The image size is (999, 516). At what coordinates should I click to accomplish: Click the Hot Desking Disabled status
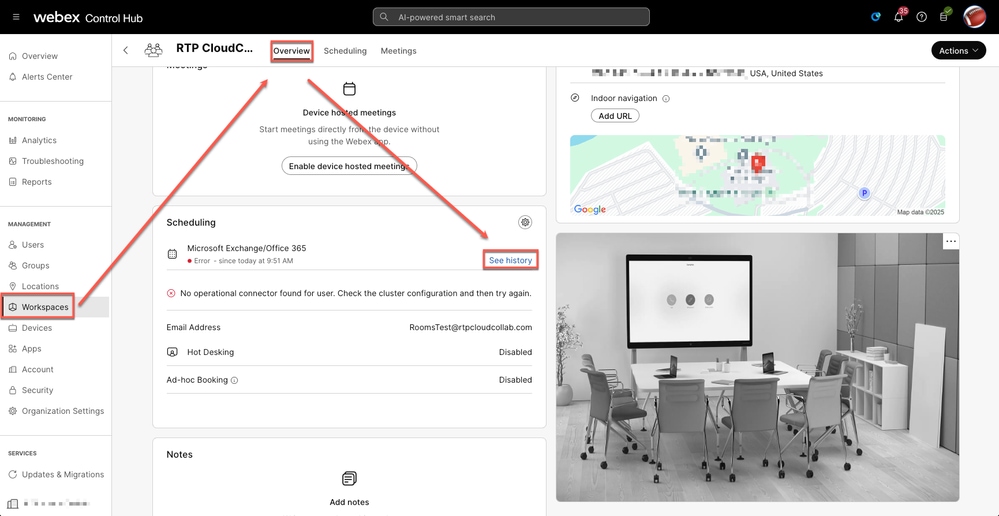click(515, 352)
